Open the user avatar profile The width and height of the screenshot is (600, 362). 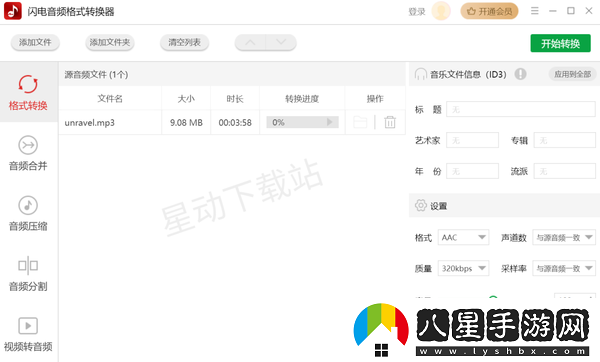pos(441,11)
